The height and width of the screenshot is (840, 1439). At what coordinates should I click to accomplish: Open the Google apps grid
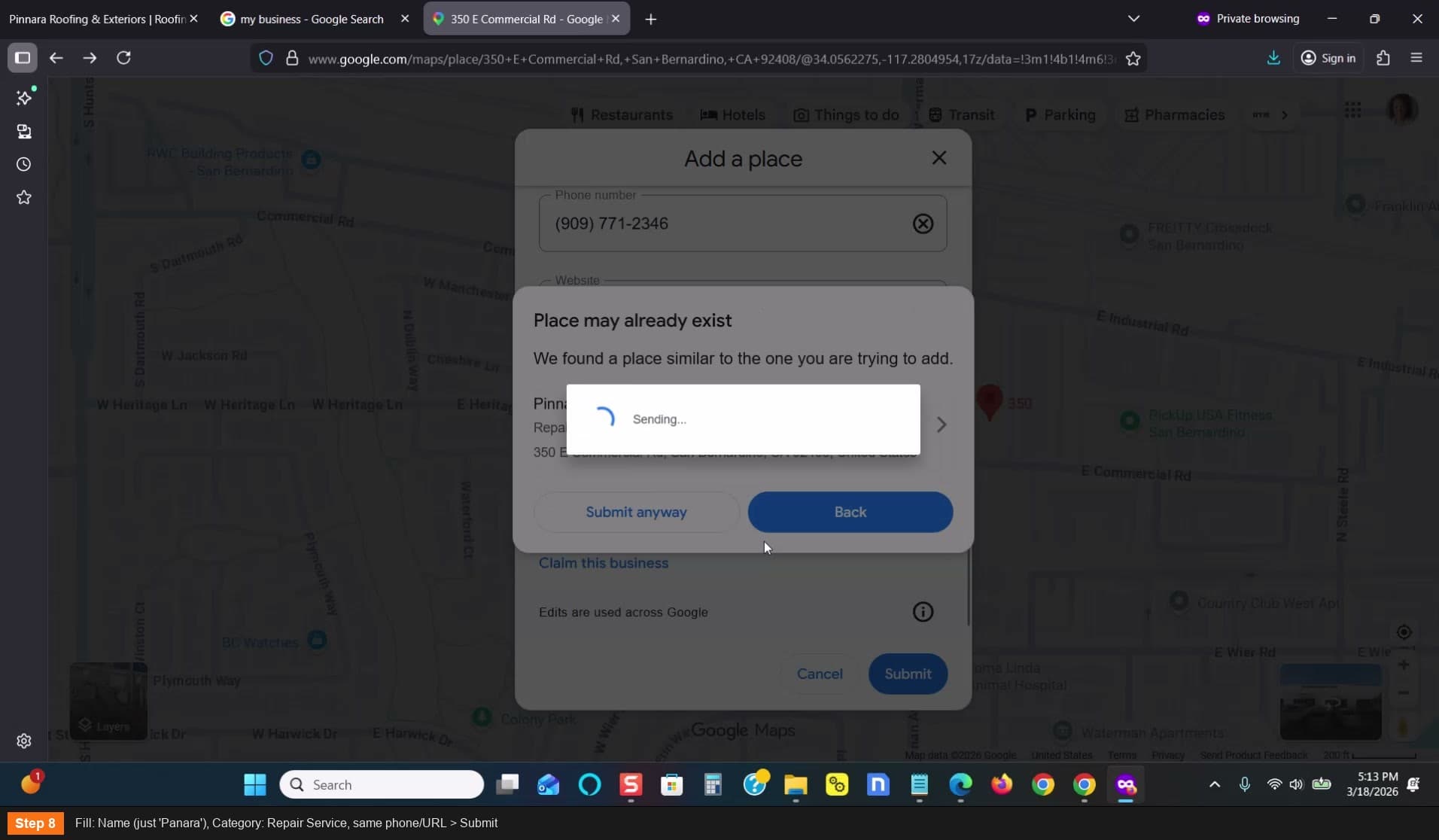click(x=1352, y=111)
